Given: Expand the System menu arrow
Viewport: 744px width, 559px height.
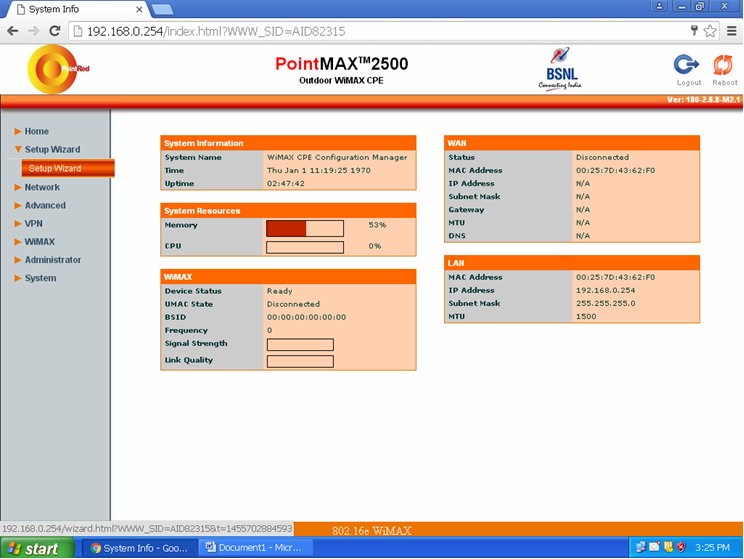Looking at the screenshot, I should pyautogui.click(x=18, y=278).
